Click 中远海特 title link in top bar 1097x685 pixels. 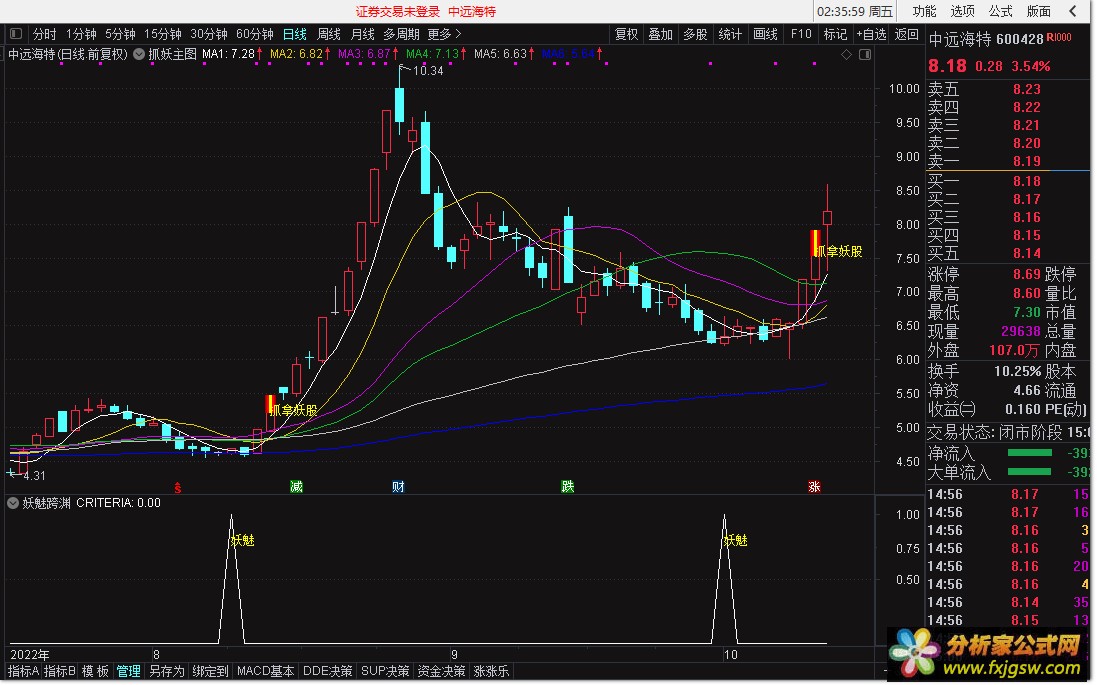[472, 11]
